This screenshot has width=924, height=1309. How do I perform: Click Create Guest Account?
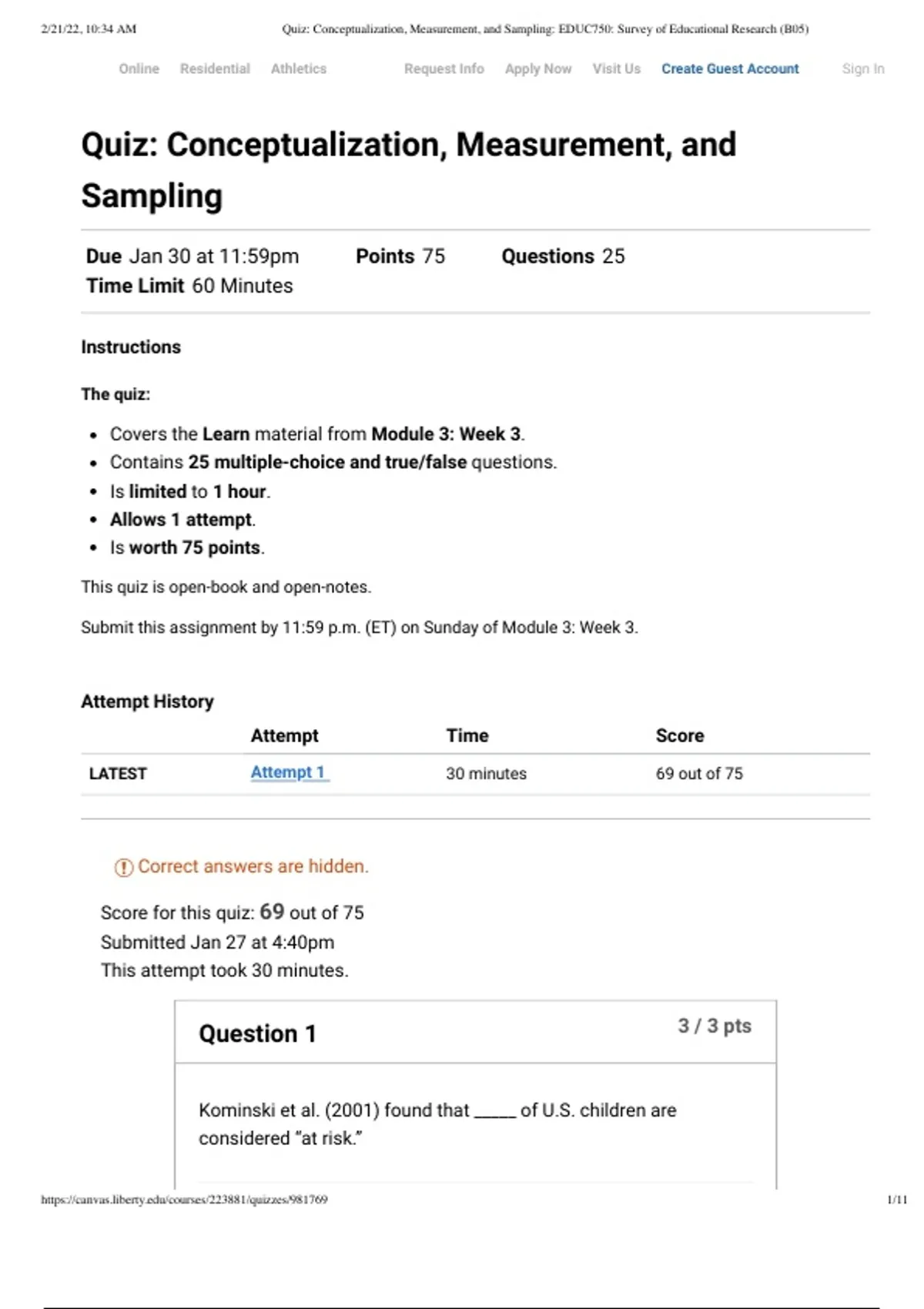click(x=730, y=69)
